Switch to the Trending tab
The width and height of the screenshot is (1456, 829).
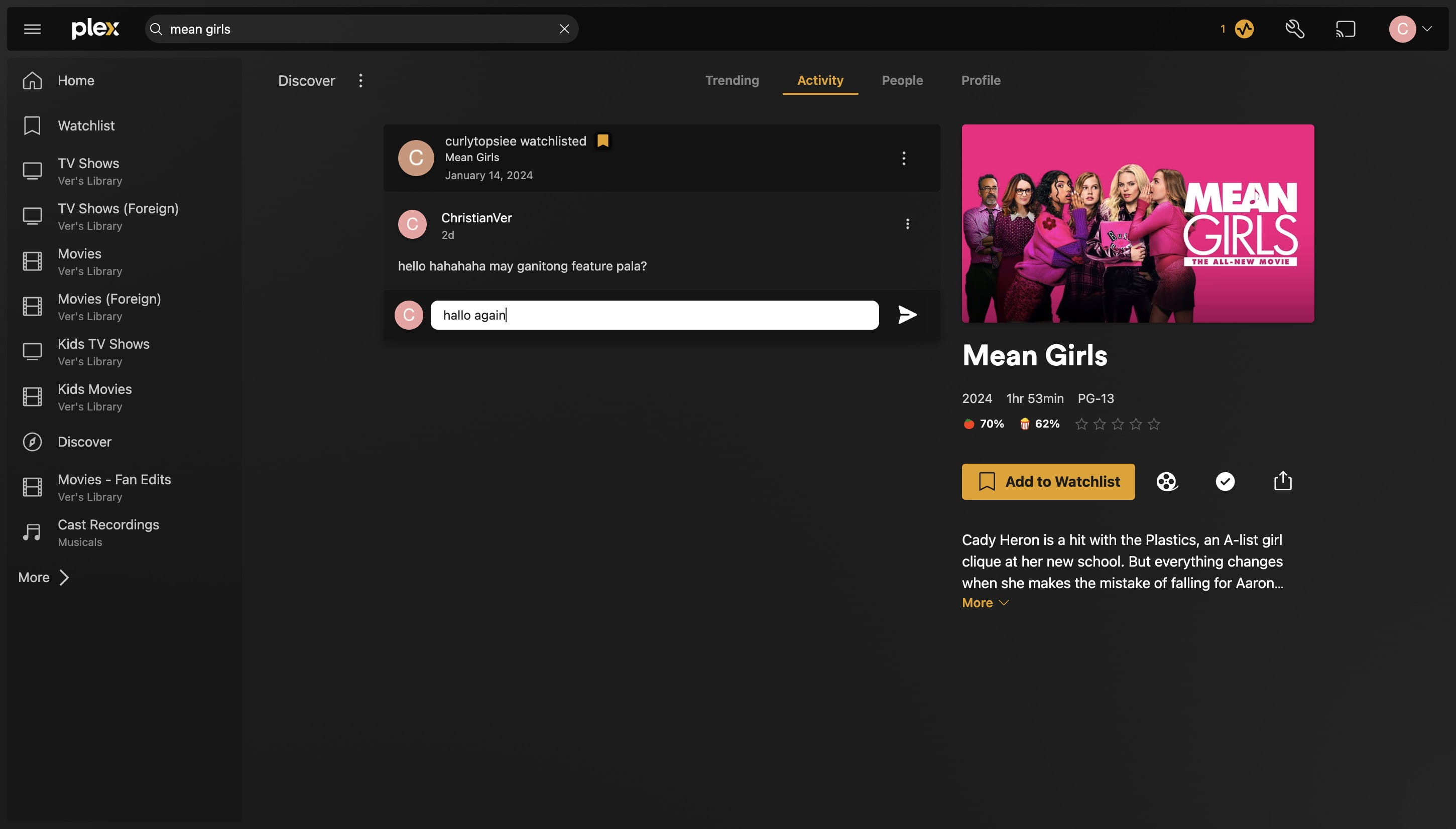point(732,80)
